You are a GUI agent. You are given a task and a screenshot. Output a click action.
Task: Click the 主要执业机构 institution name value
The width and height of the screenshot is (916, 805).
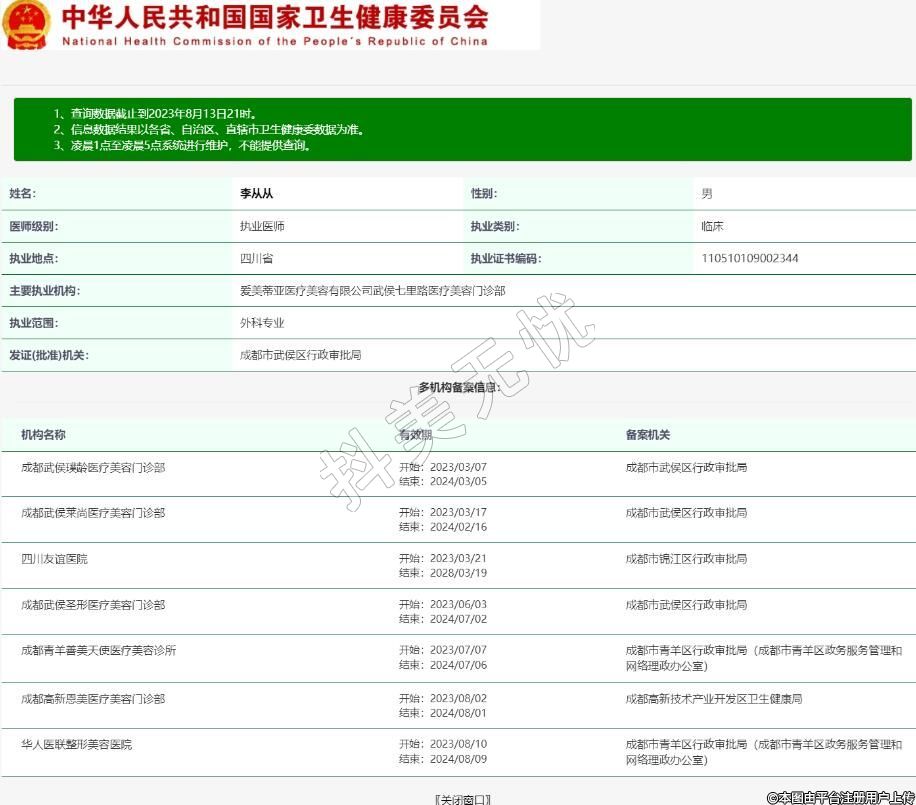372,291
